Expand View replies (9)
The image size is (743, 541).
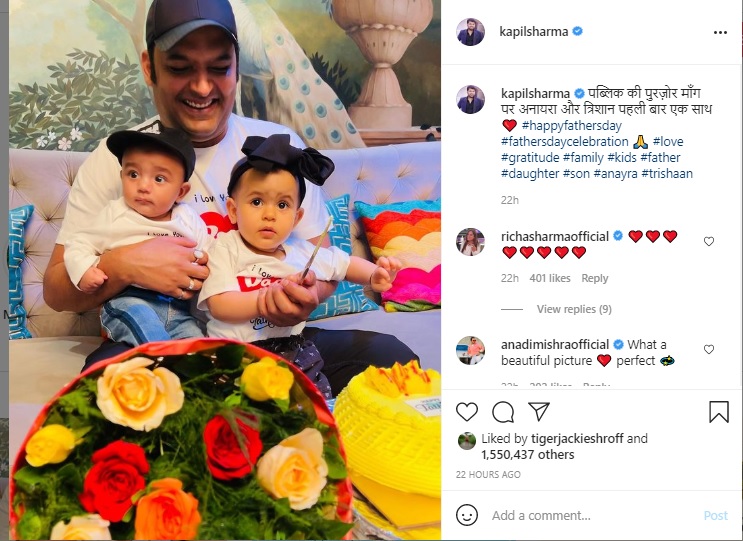pyautogui.click(x=574, y=309)
